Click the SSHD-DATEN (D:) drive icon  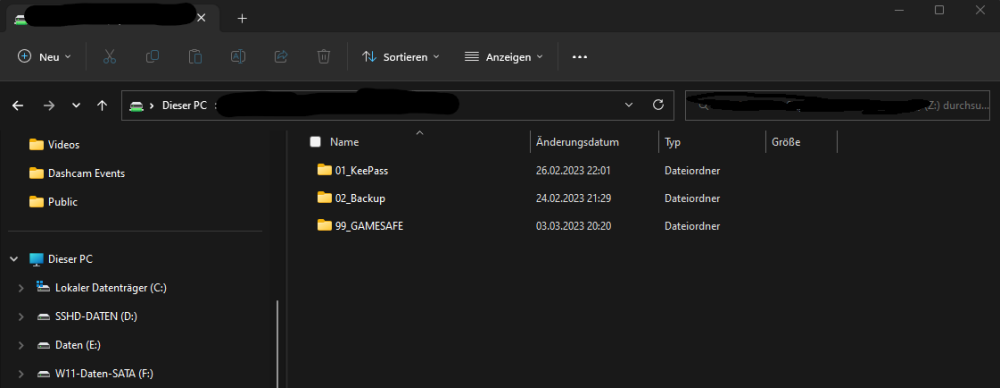[x=43, y=317]
